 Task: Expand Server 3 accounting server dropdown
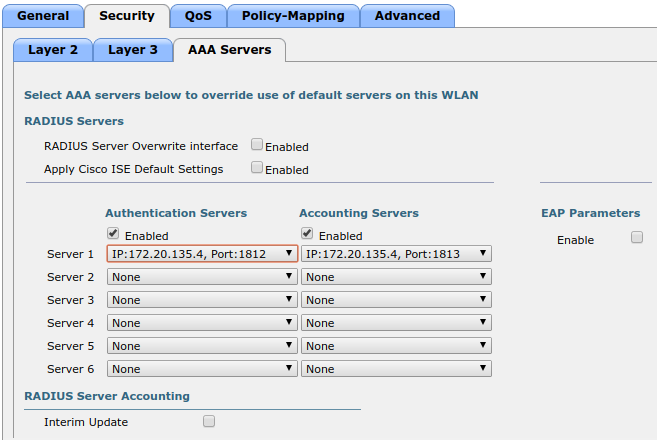pyautogui.click(x=396, y=300)
